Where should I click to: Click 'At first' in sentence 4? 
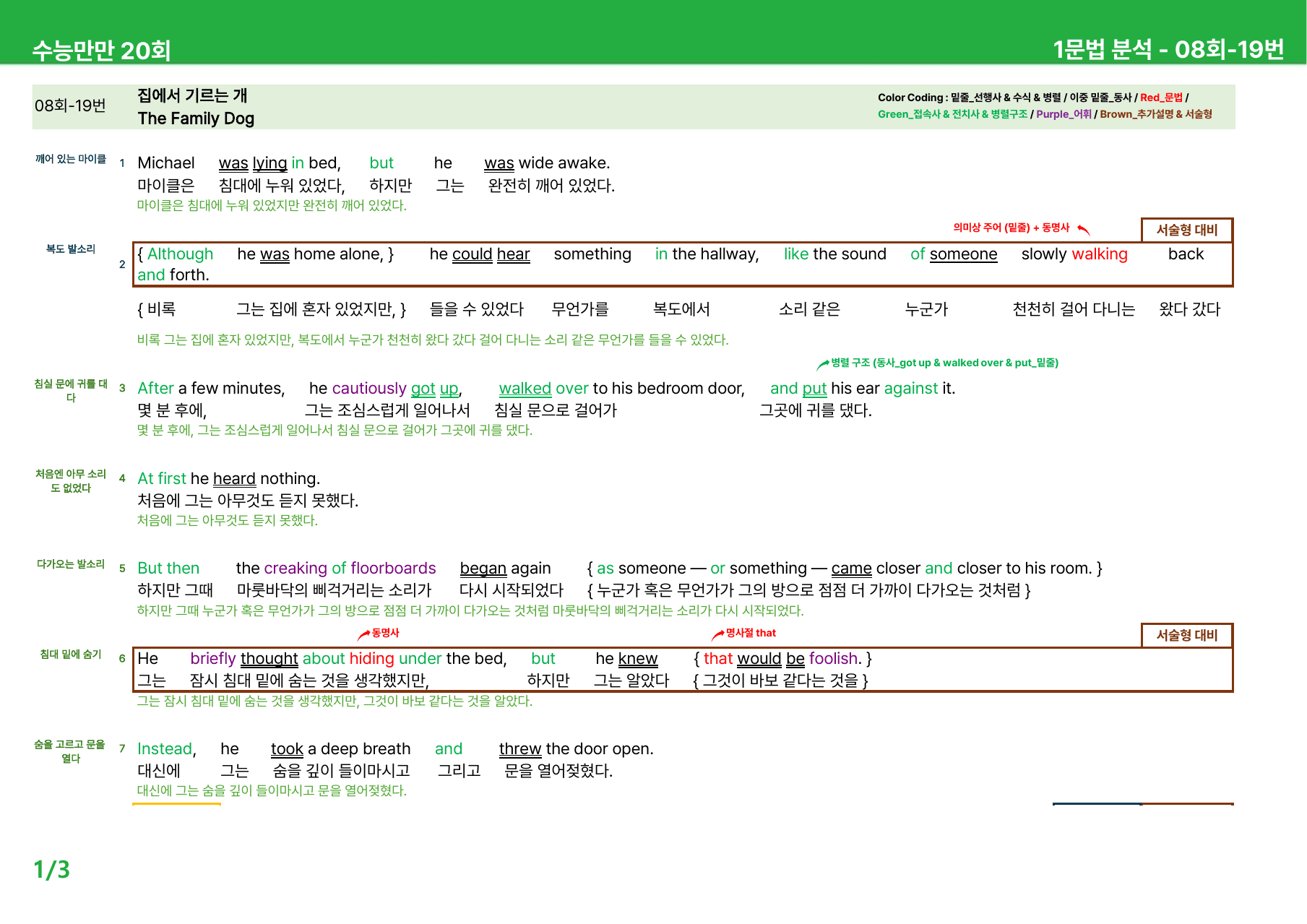point(162,479)
